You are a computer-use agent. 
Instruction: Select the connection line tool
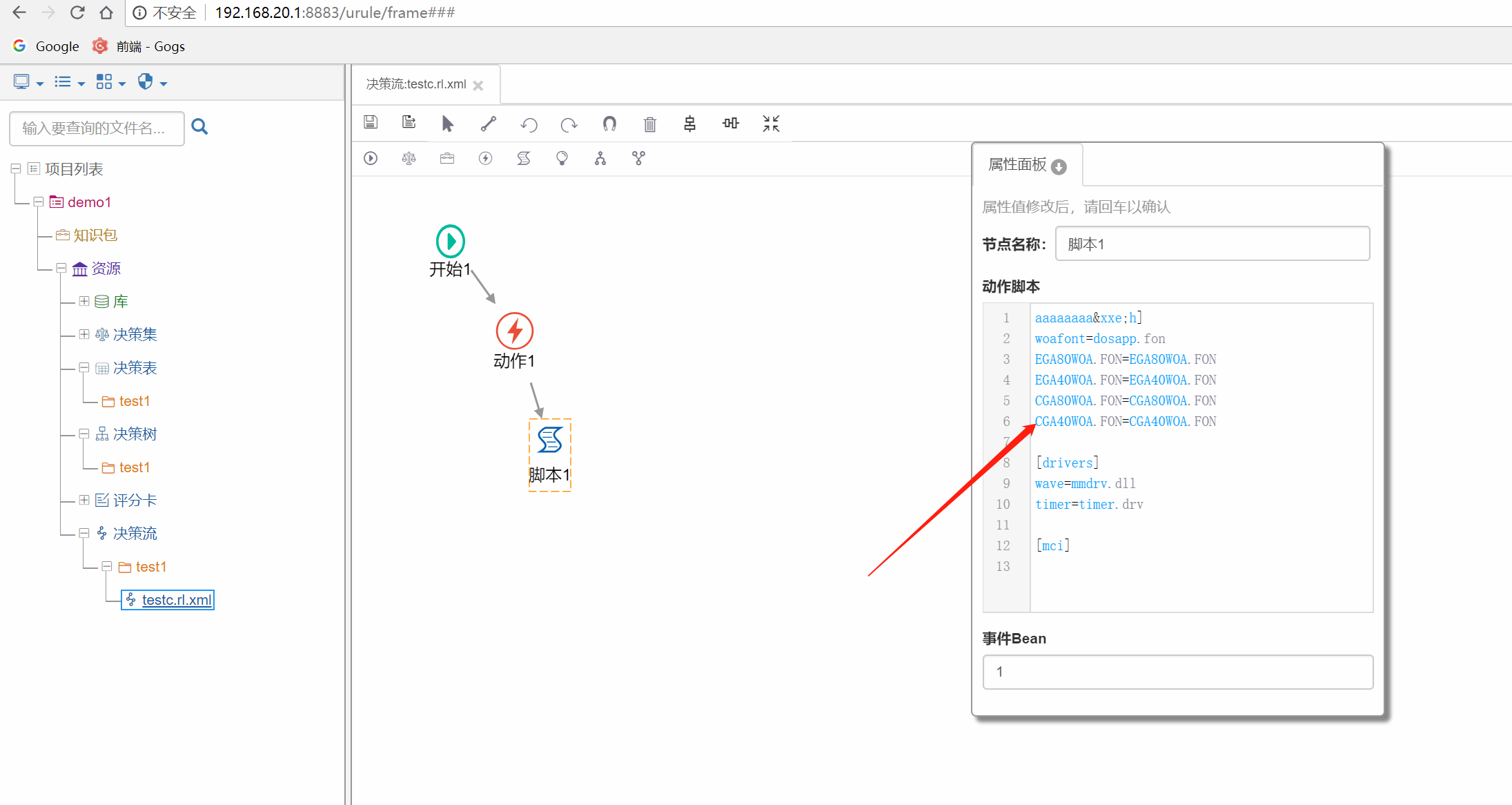click(x=489, y=124)
